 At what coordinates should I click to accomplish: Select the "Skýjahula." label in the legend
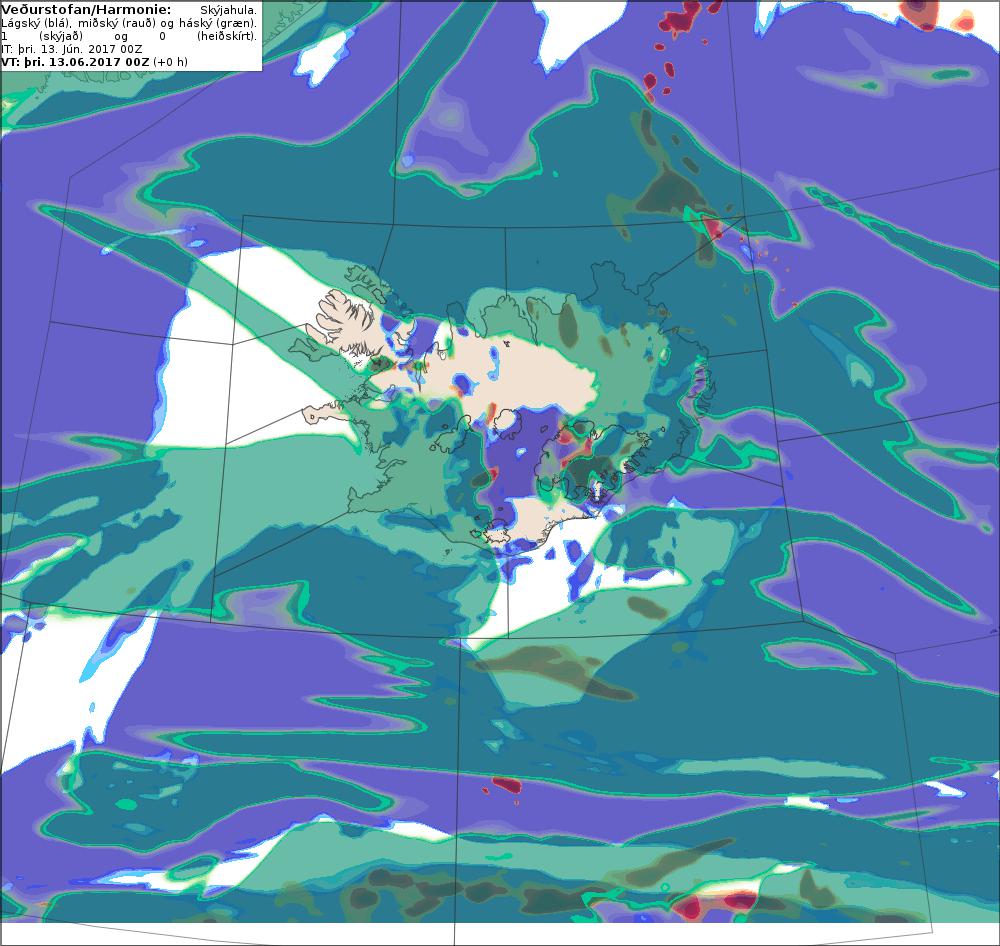228,11
